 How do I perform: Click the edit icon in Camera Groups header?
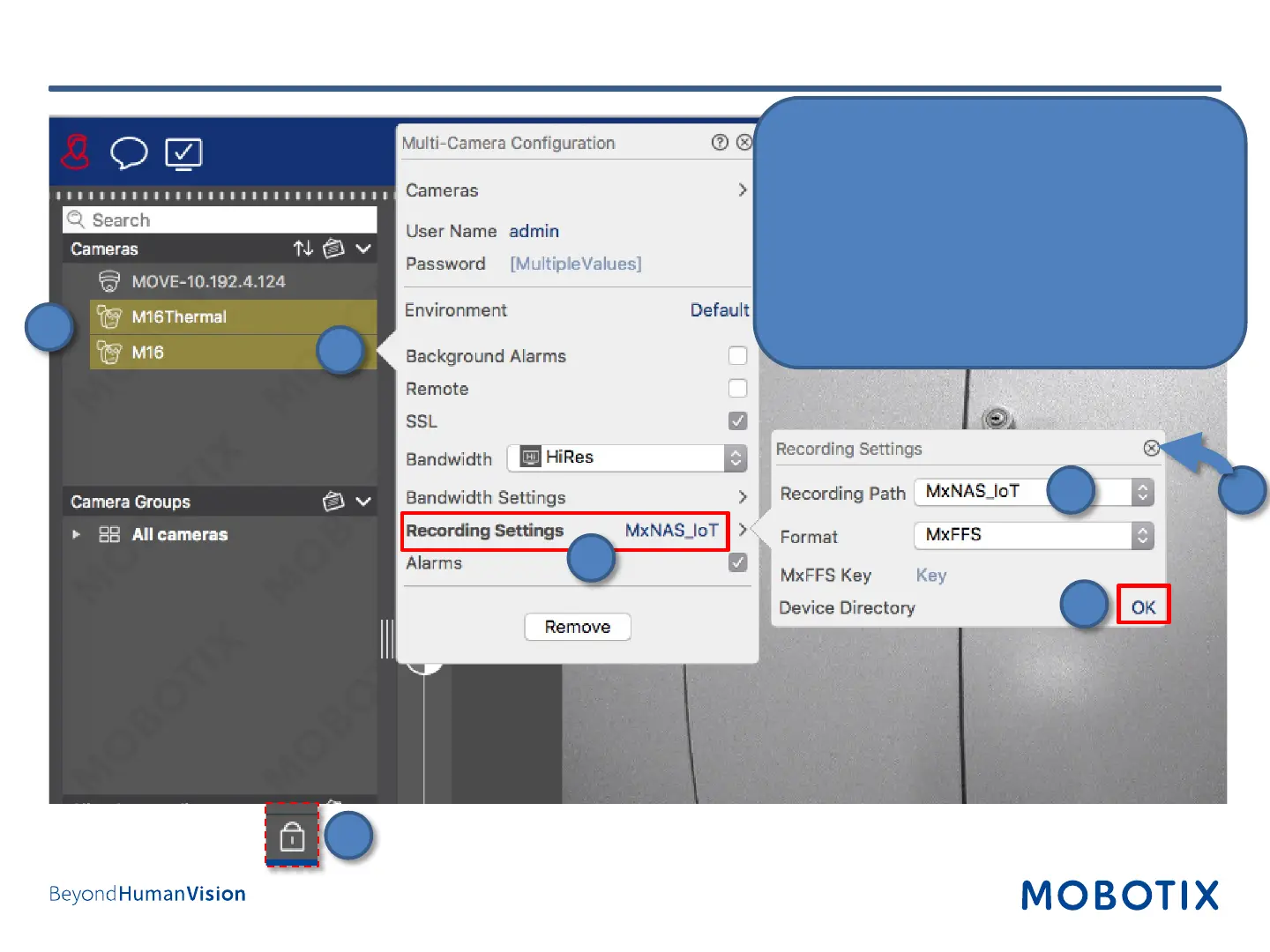pyautogui.click(x=333, y=502)
